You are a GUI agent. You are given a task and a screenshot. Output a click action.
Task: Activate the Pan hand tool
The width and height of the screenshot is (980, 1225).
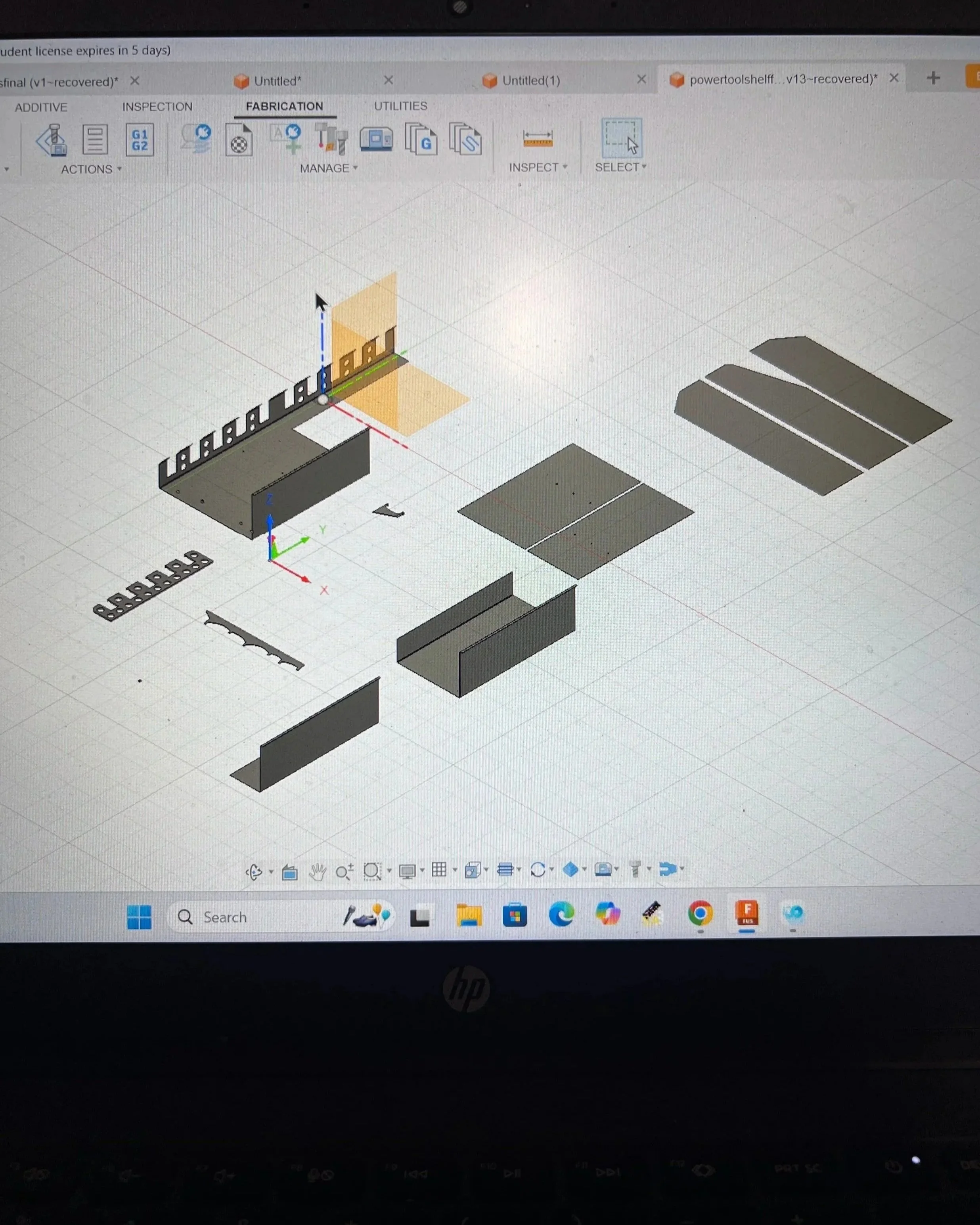pos(318,871)
